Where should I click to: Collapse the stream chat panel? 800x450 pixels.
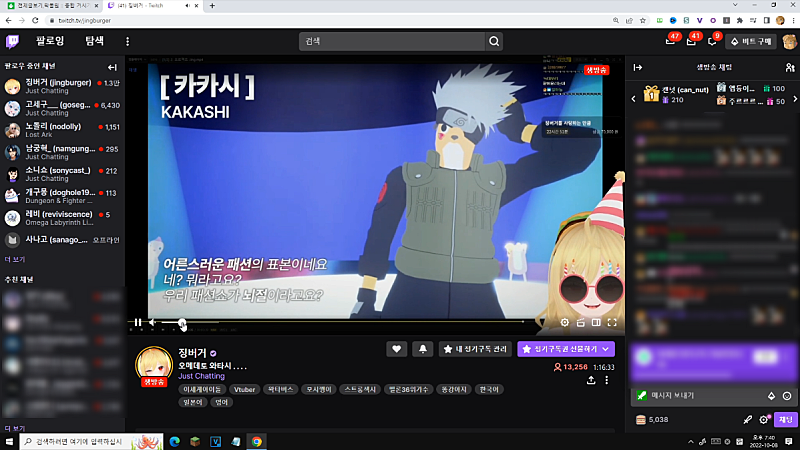638,67
